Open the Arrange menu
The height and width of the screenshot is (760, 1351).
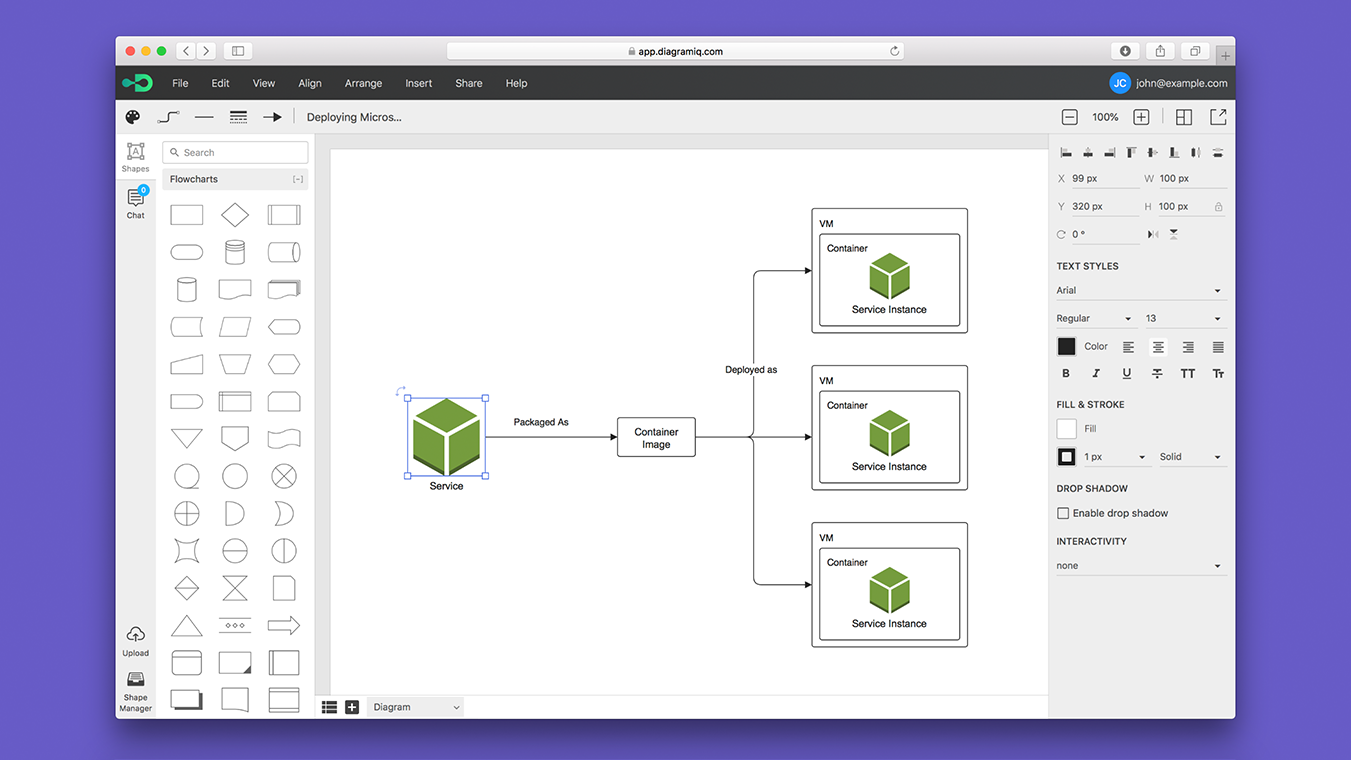[x=363, y=83]
